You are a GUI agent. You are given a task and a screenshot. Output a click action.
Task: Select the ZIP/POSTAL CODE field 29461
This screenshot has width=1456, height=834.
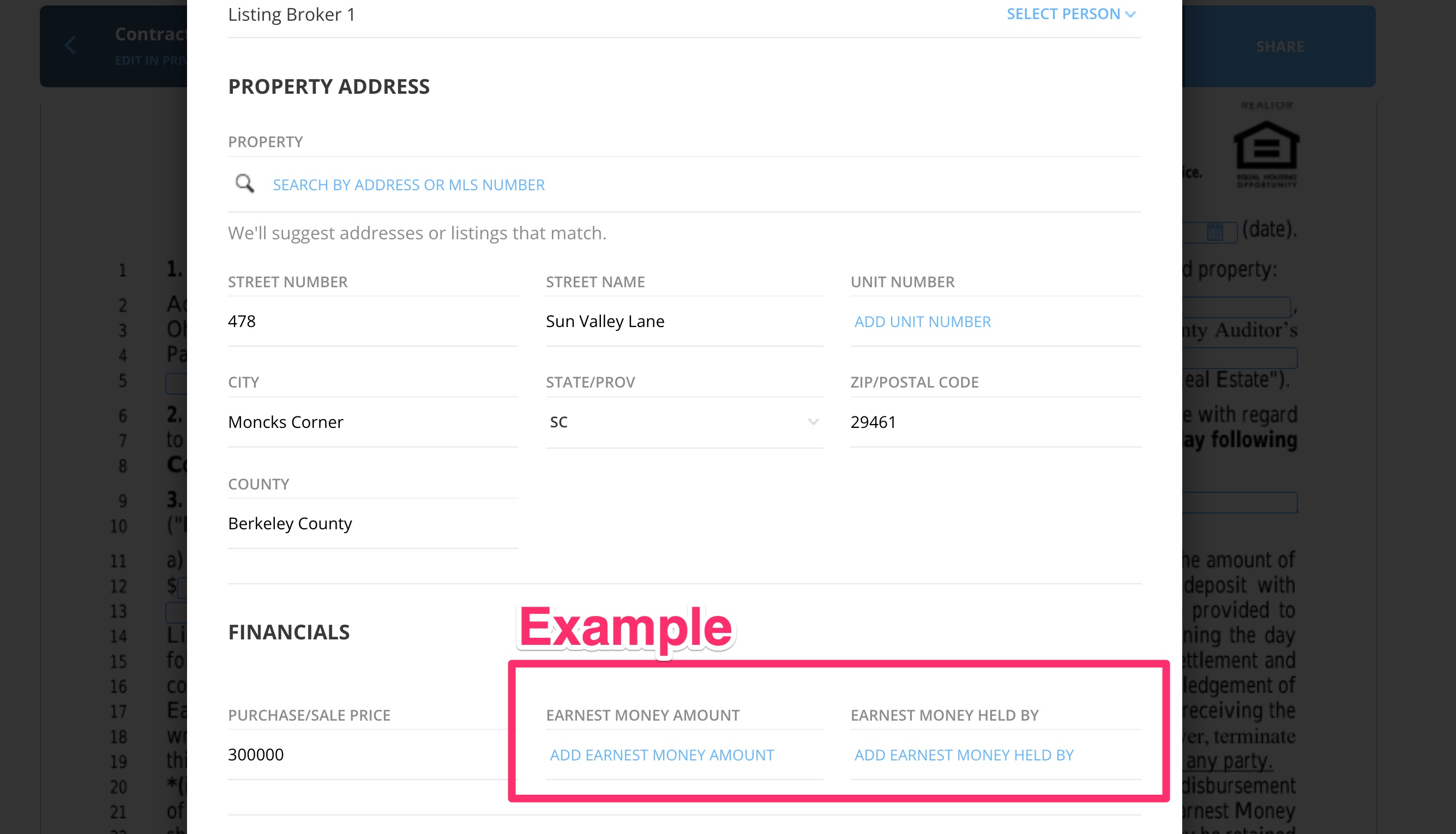(x=994, y=422)
